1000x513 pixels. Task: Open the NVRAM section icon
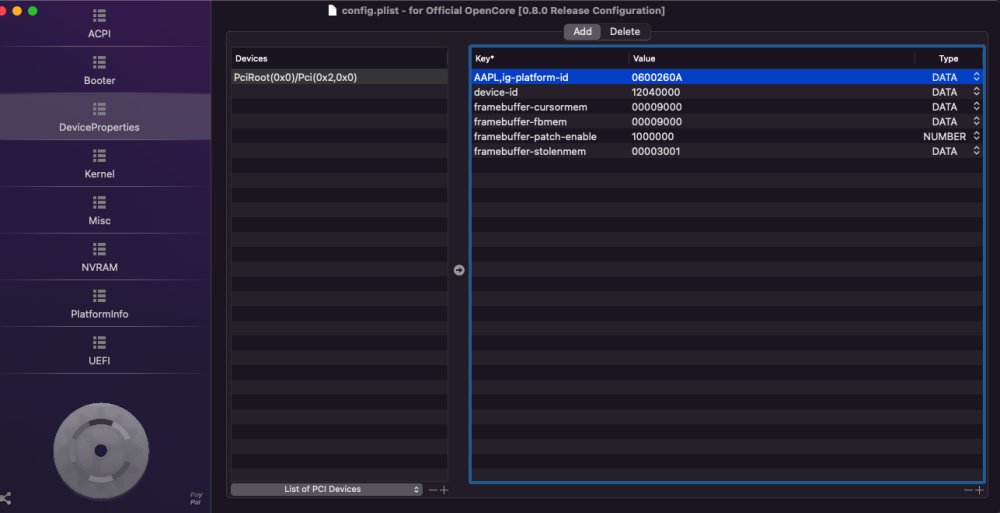point(99,249)
